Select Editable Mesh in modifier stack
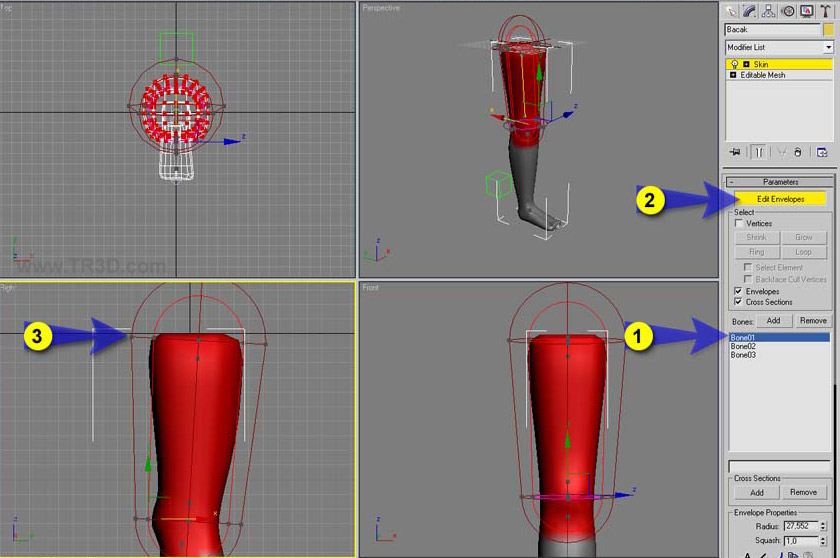 coord(779,75)
